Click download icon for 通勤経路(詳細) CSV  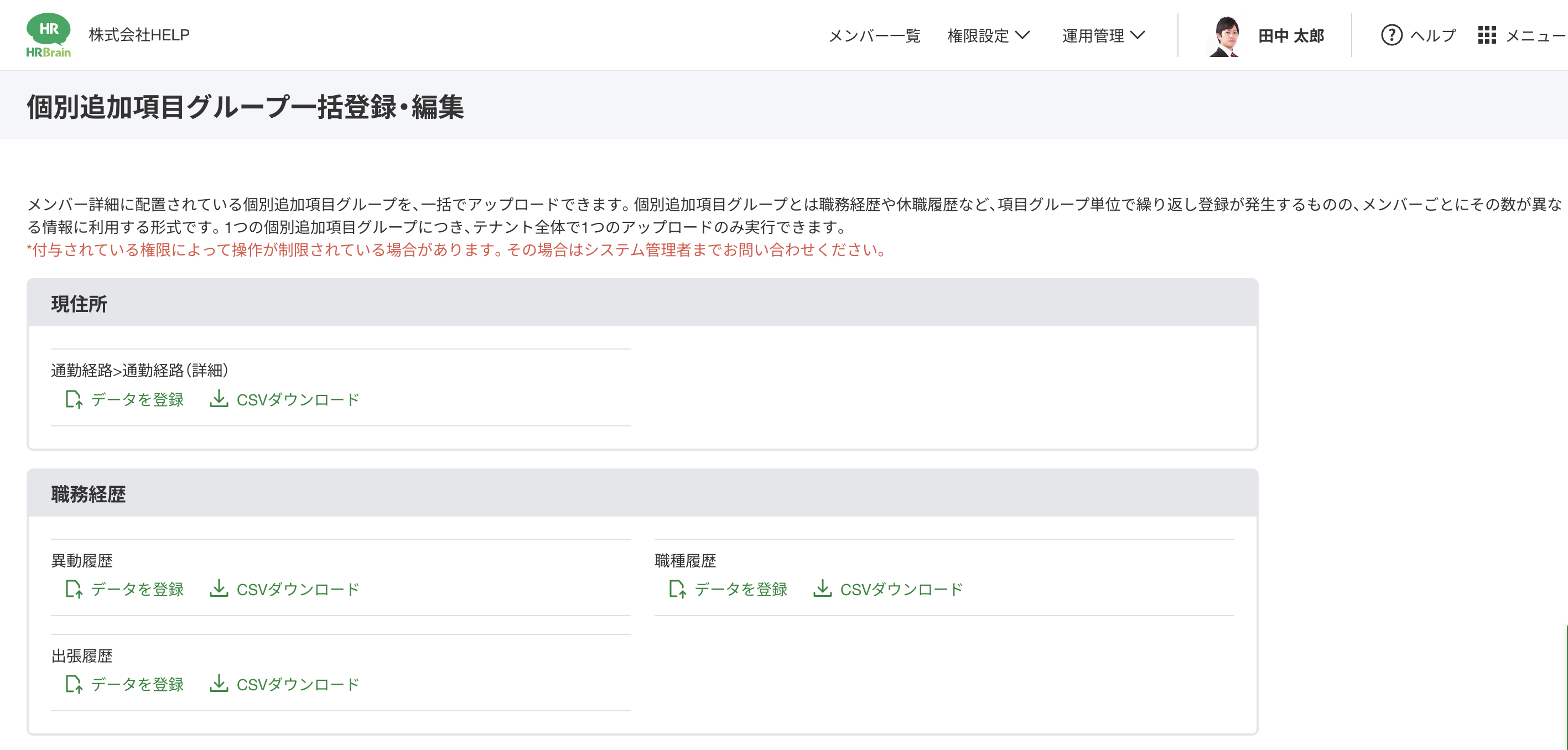click(x=219, y=399)
